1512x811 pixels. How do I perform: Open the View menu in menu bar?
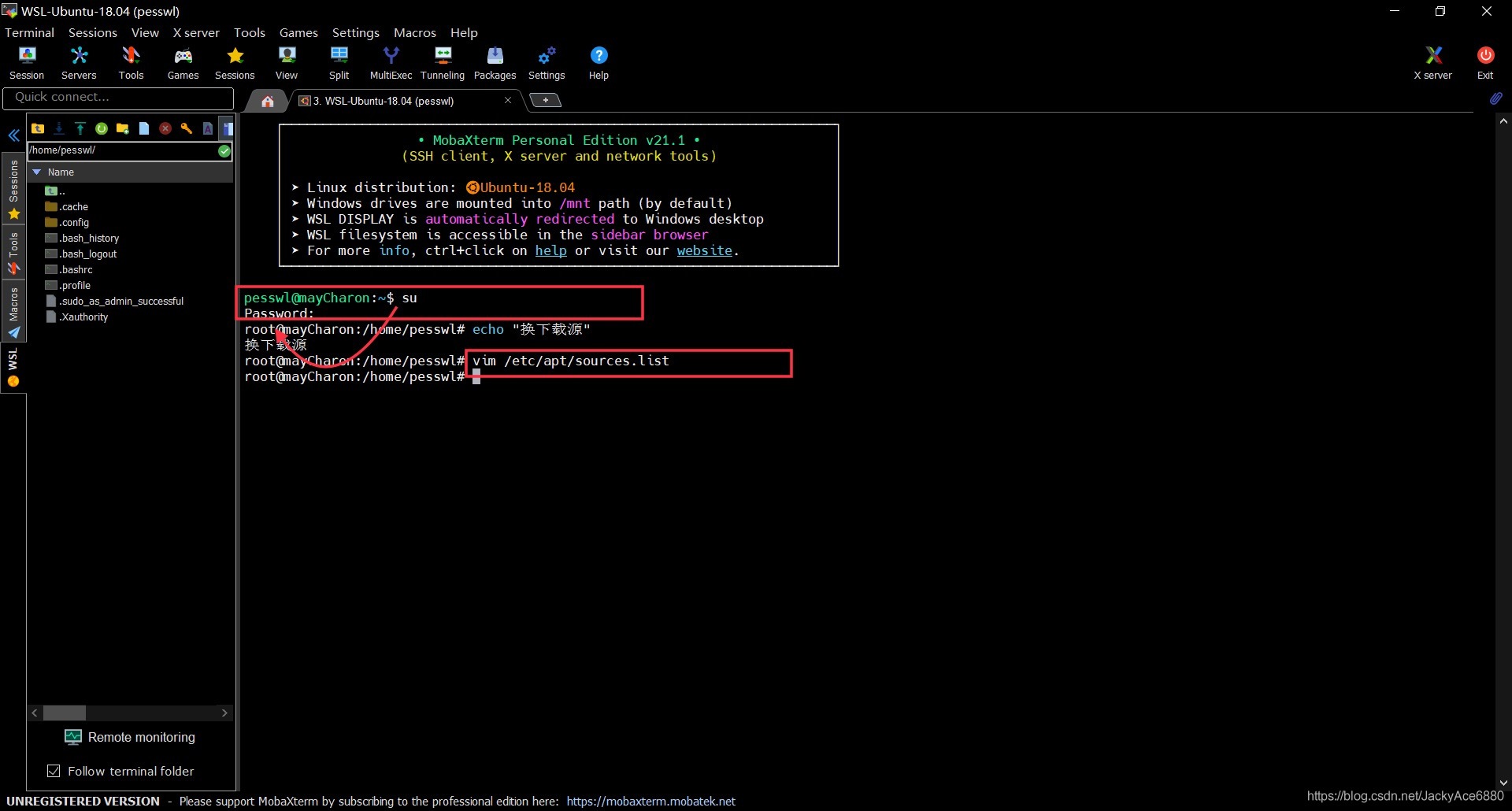(145, 32)
